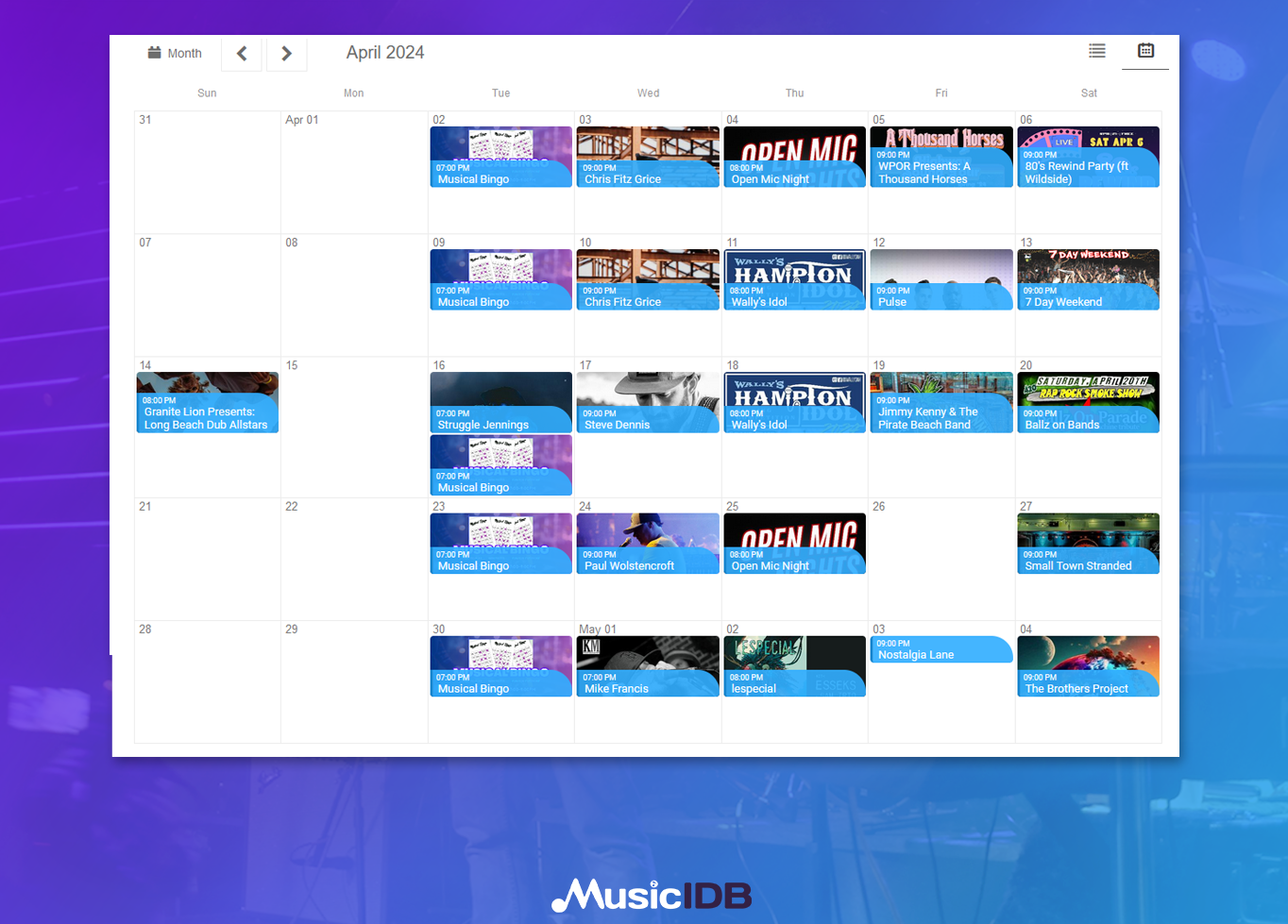Select the Apr 01 date cell
The image size is (1288, 924).
click(x=354, y=172)
